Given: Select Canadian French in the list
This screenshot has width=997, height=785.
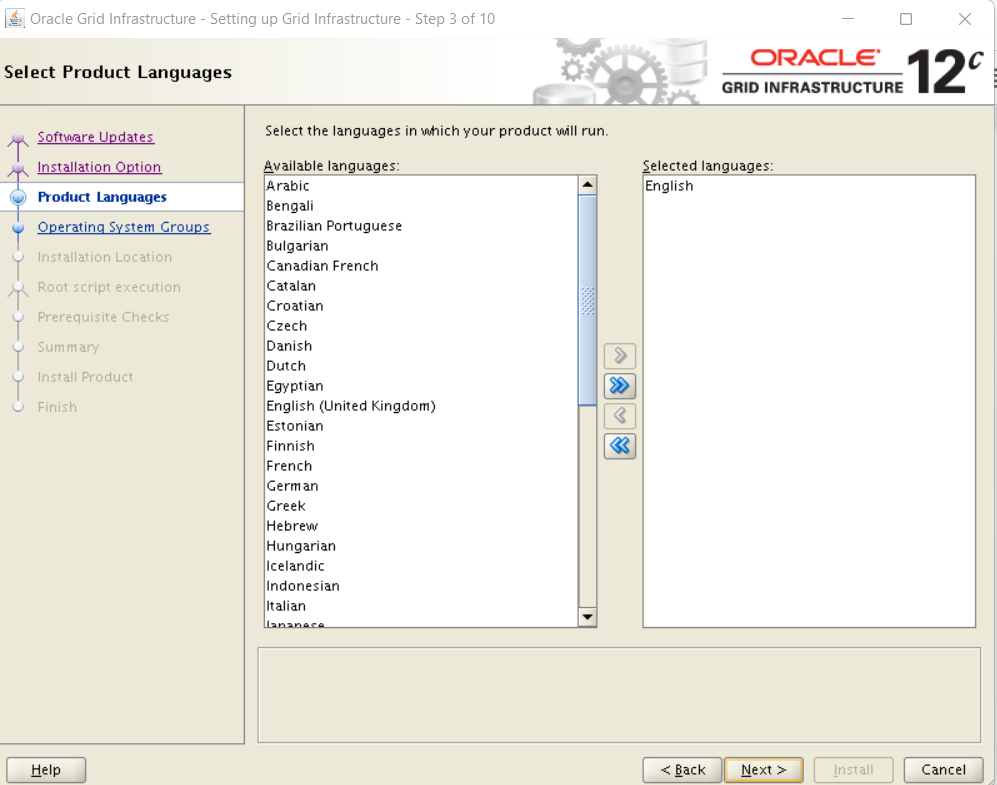Looking at the screenshot, I should pos(421,266).
